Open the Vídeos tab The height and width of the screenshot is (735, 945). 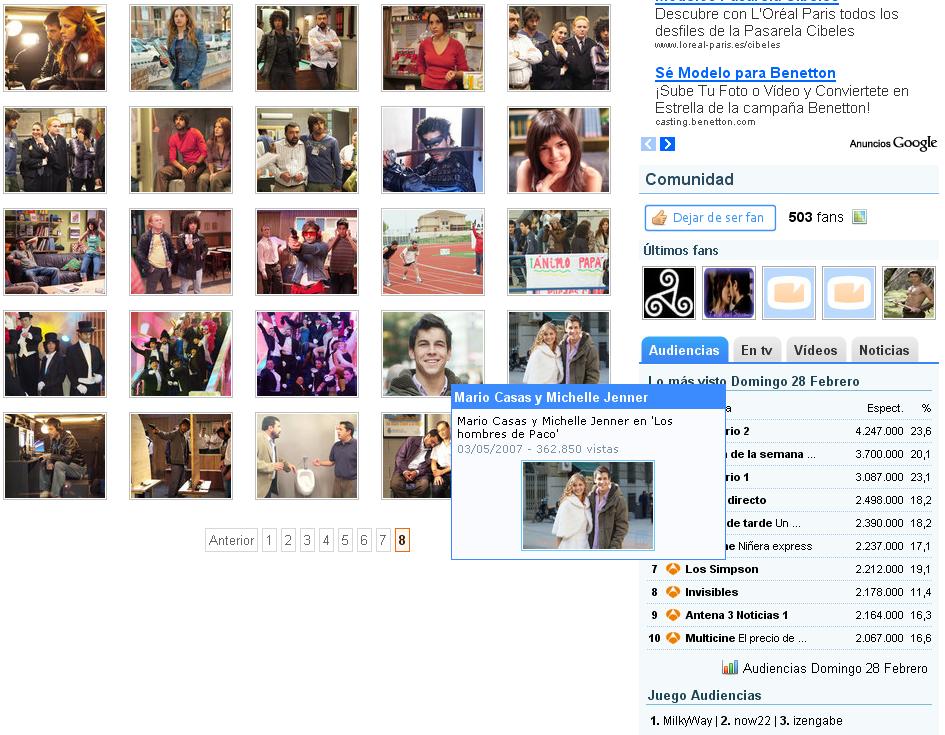click(815, 350)
